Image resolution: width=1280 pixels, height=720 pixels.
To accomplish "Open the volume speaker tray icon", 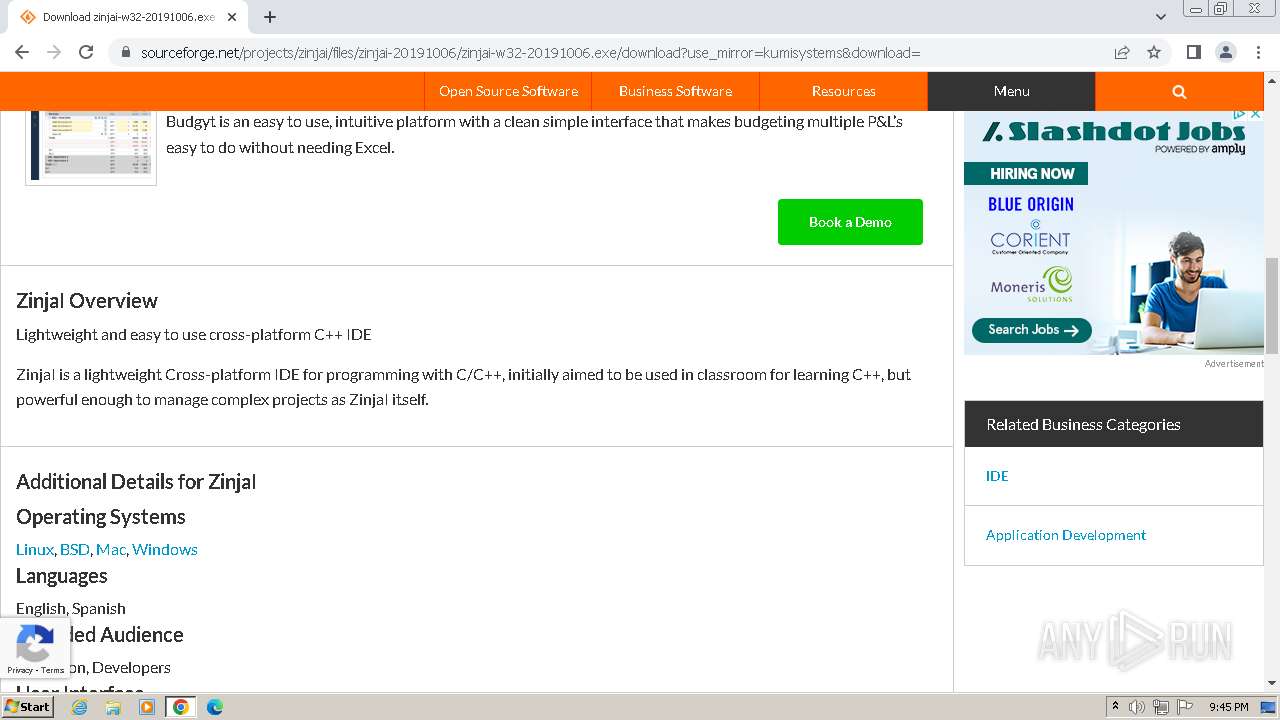I will click(1137, 707).
